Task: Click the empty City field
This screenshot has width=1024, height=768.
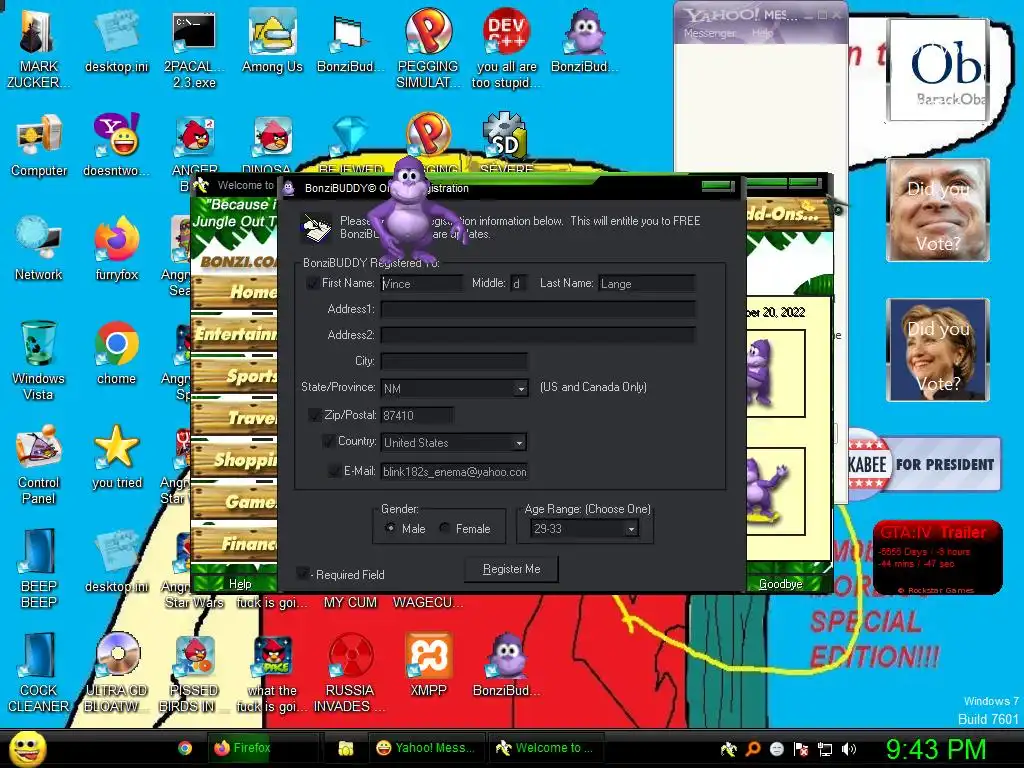Action: (x=454, y=361)
